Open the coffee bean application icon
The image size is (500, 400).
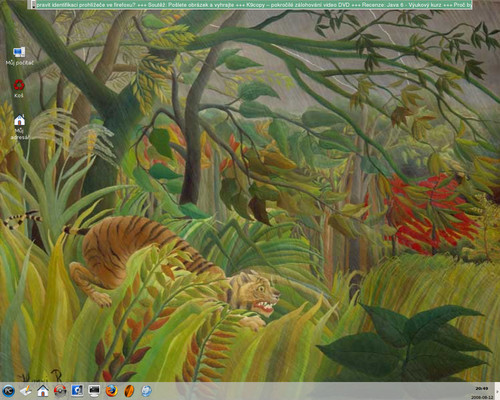coord(129,390)
